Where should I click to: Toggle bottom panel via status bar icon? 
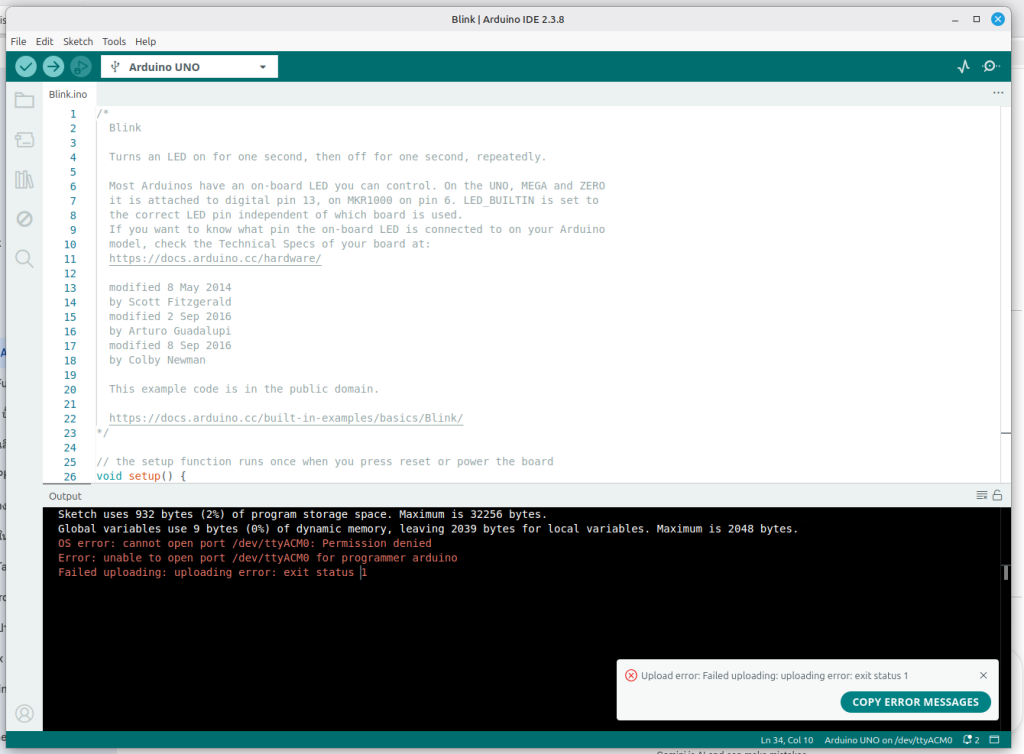click(x=995, y=740)
